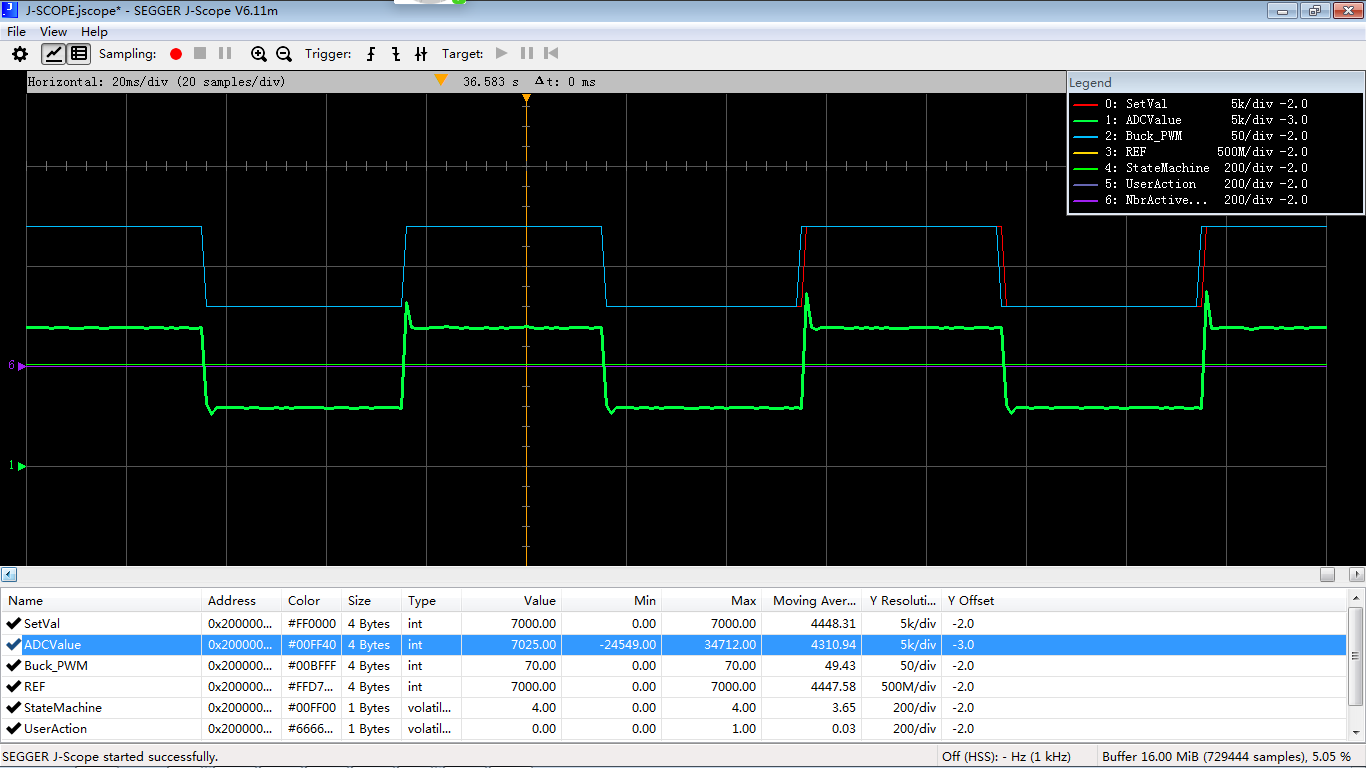Select legend entry 2: Buck_PWM

click(x=1190, y=136)
